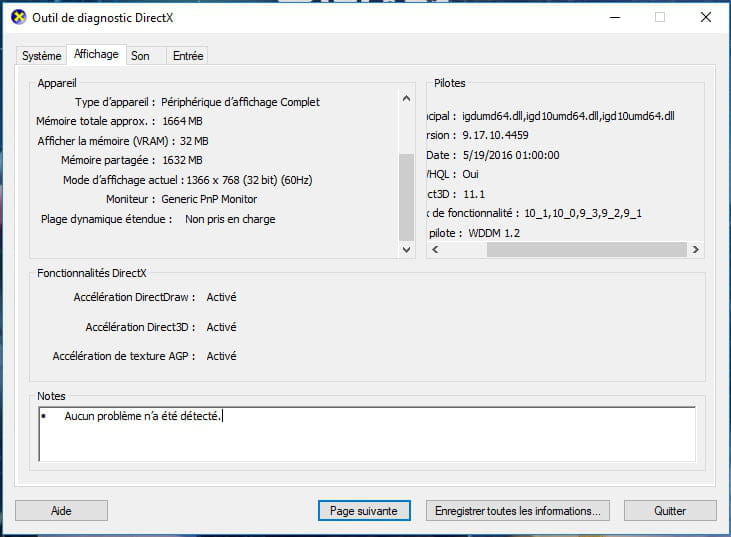Click 'Non pris en charge' value
The image size is (731, 537).
click(230, 219)
